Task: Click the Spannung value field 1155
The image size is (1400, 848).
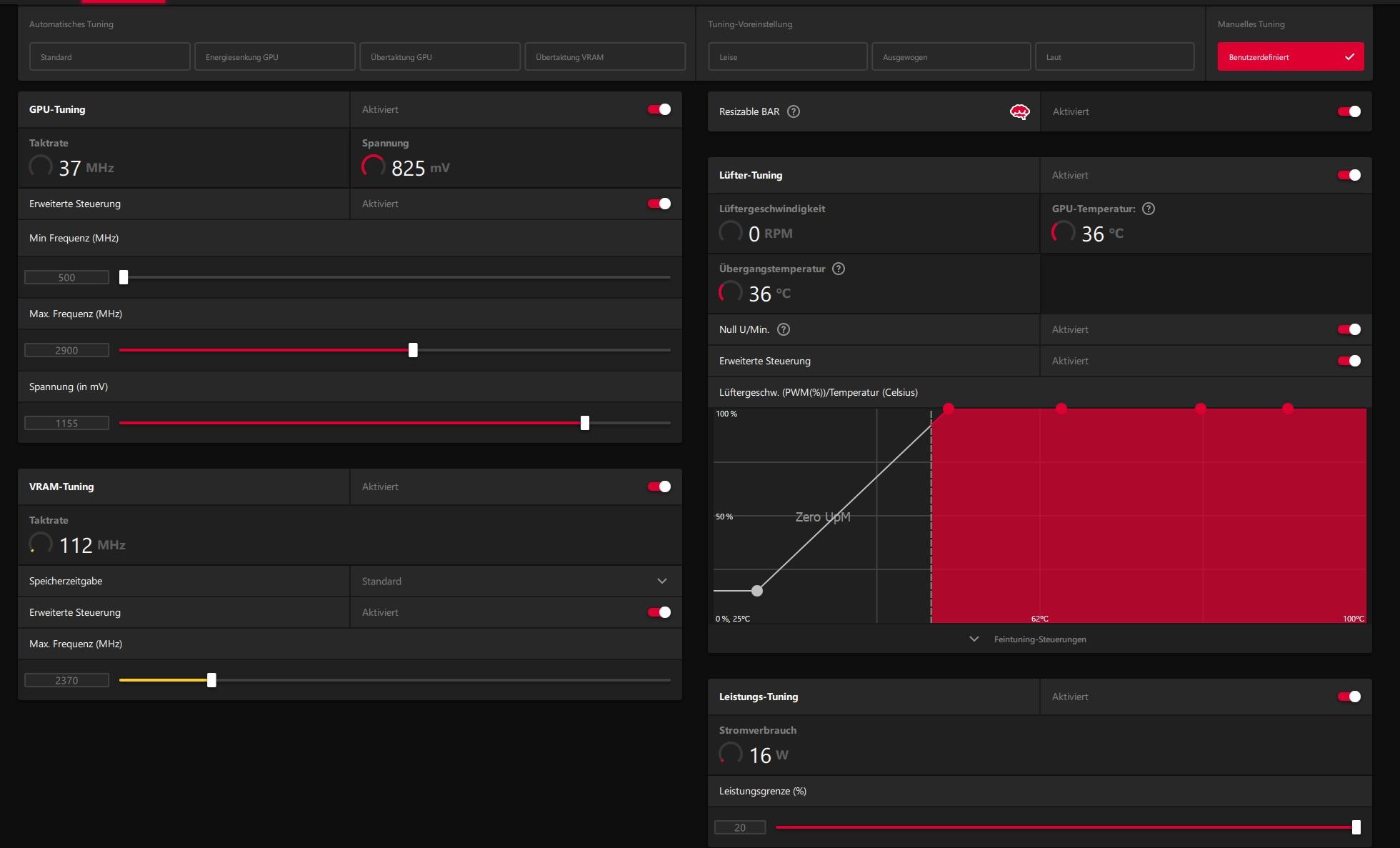Action: coord(66,423)
